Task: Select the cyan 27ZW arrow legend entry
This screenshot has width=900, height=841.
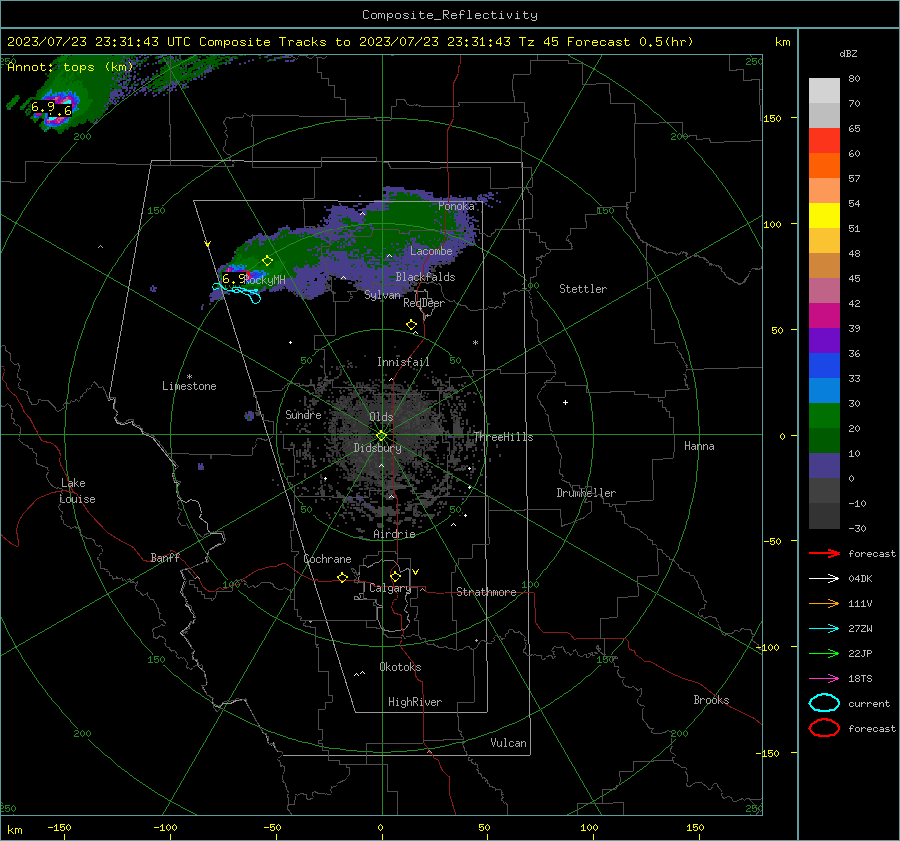Action: point(824,629)
